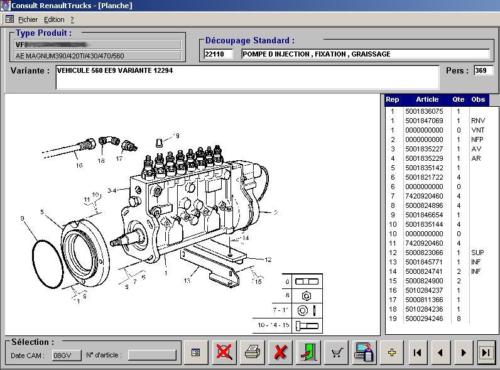Image resolution: width=500 pixels, height=370 pixels.
Task: Click callout number 12 on the pump diagram
Action: click(x=268, y=260)
